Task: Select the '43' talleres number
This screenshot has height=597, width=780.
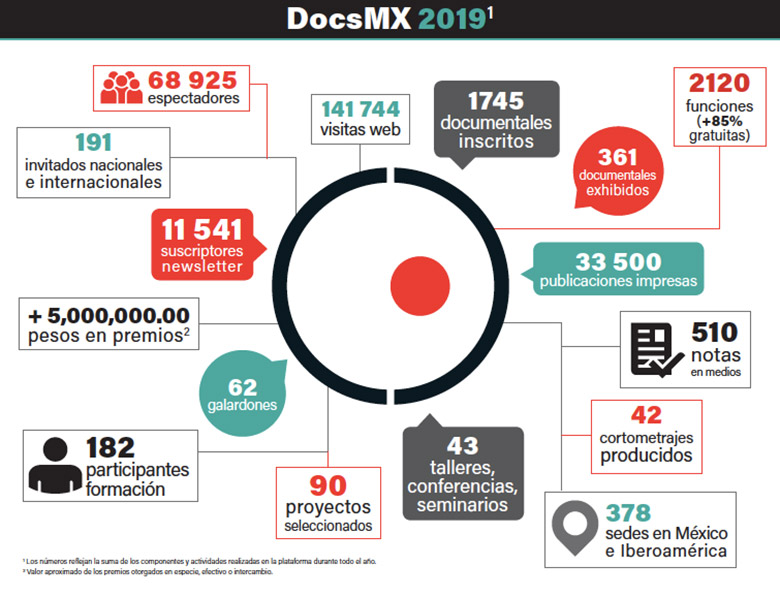Action: pyautogui.click(x=463, y=446)
